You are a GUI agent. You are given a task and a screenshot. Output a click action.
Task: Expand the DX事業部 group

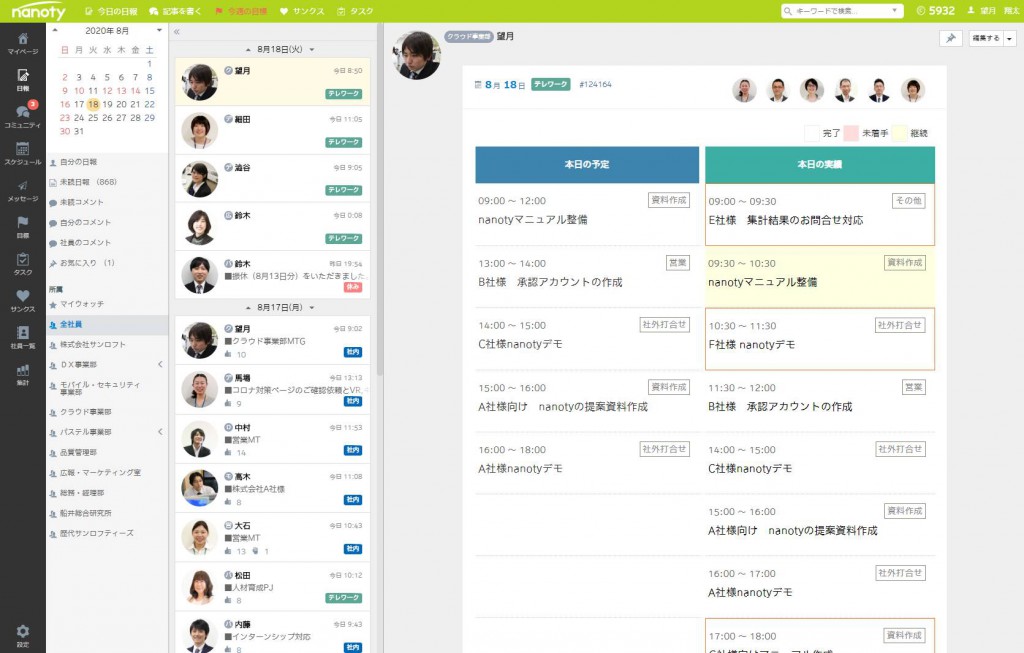tap(161, 364)
